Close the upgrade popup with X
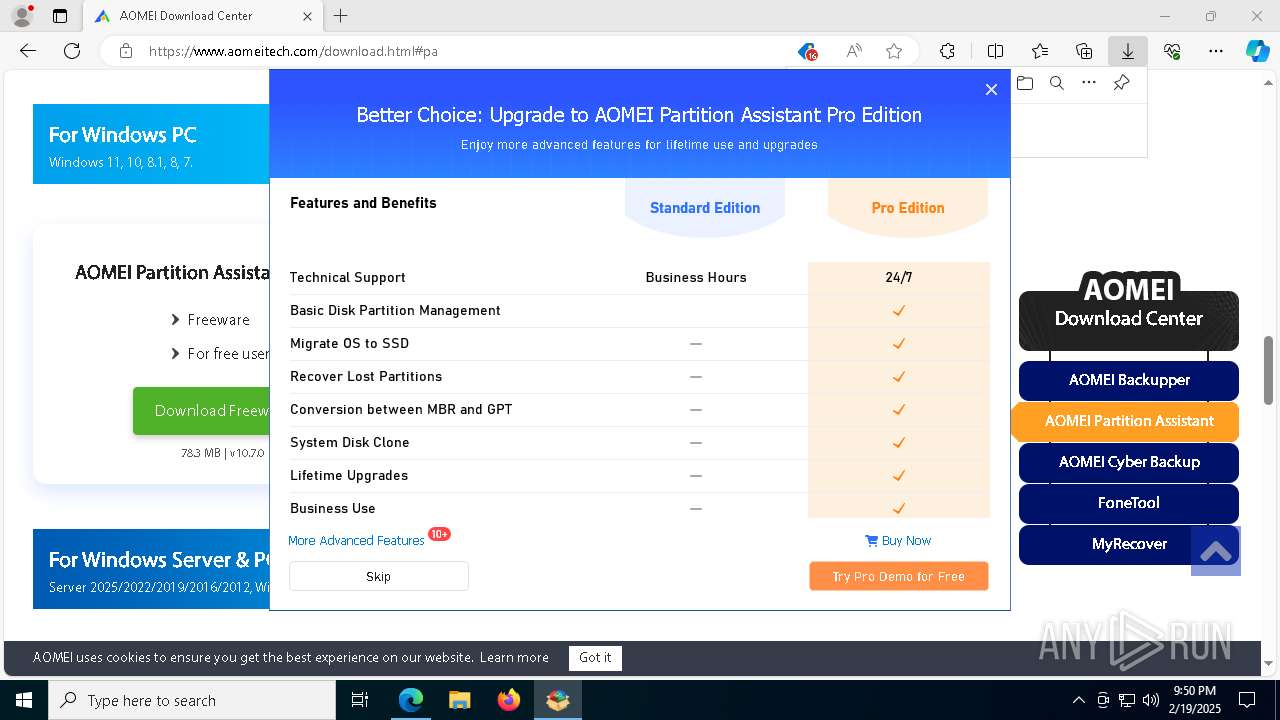The image size is (1280, 720). tap(991, 89)
